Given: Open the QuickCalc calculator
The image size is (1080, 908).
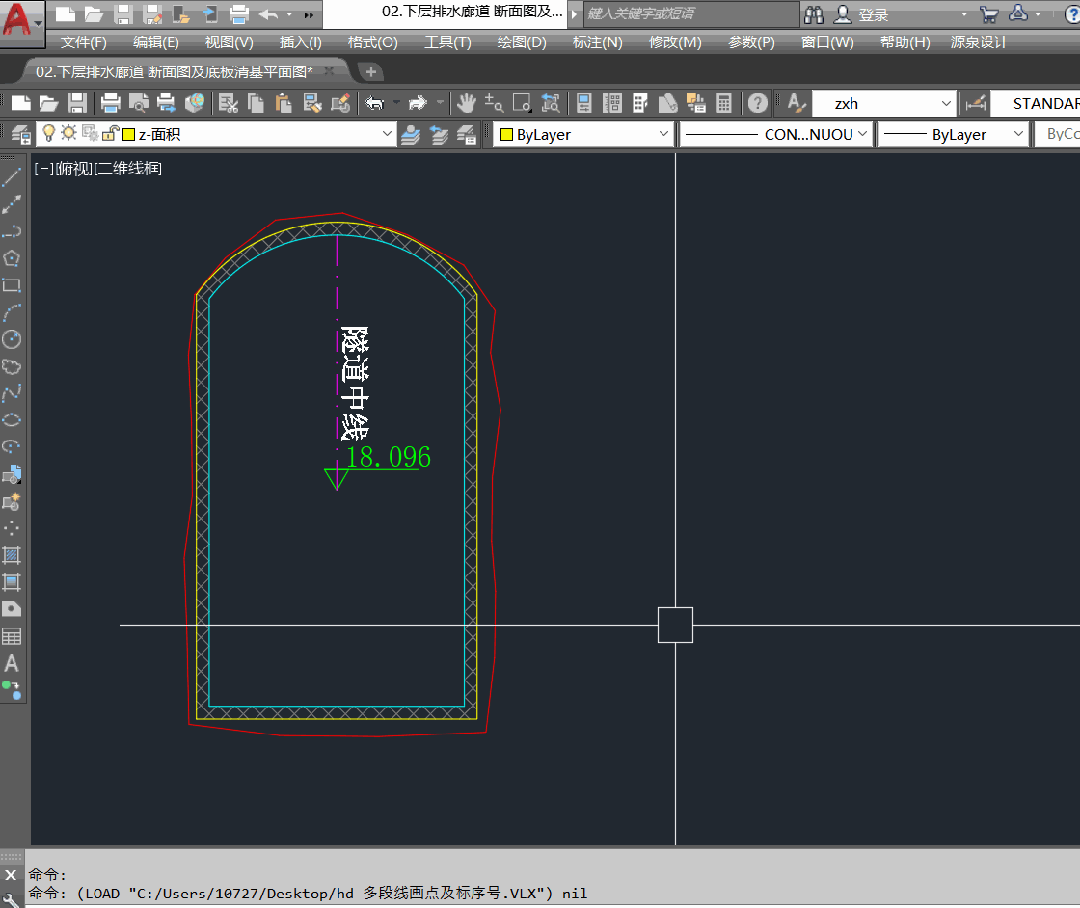Looking at the screenshot, I should (x=725, y=103).
